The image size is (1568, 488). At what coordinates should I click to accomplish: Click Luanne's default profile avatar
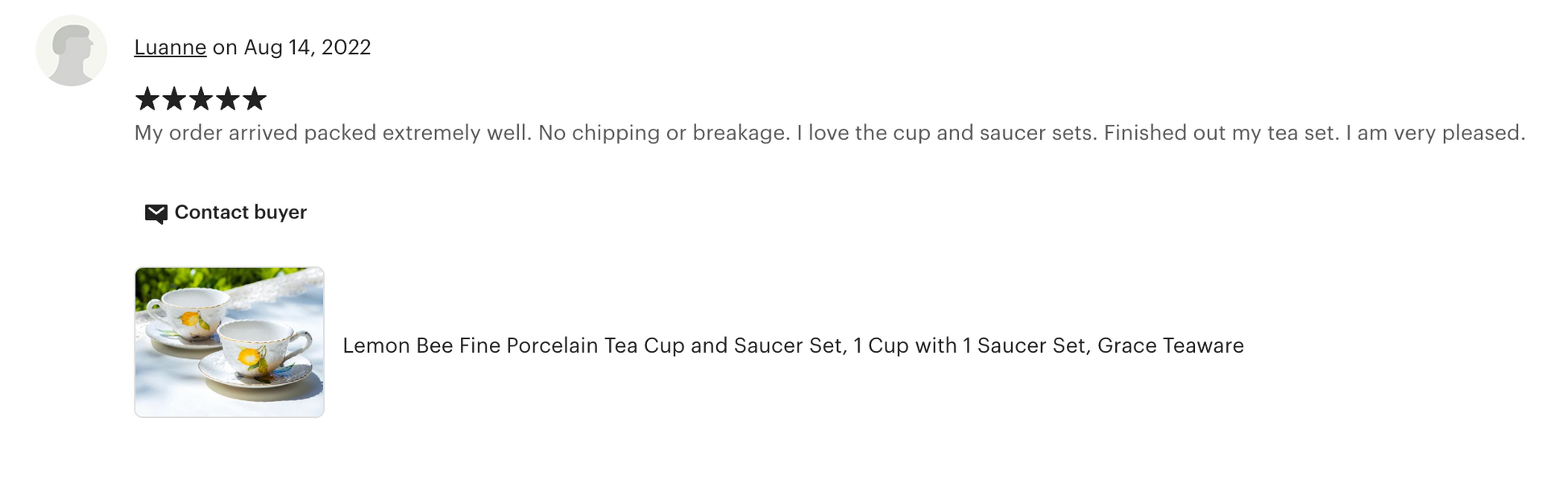point(71,51)
